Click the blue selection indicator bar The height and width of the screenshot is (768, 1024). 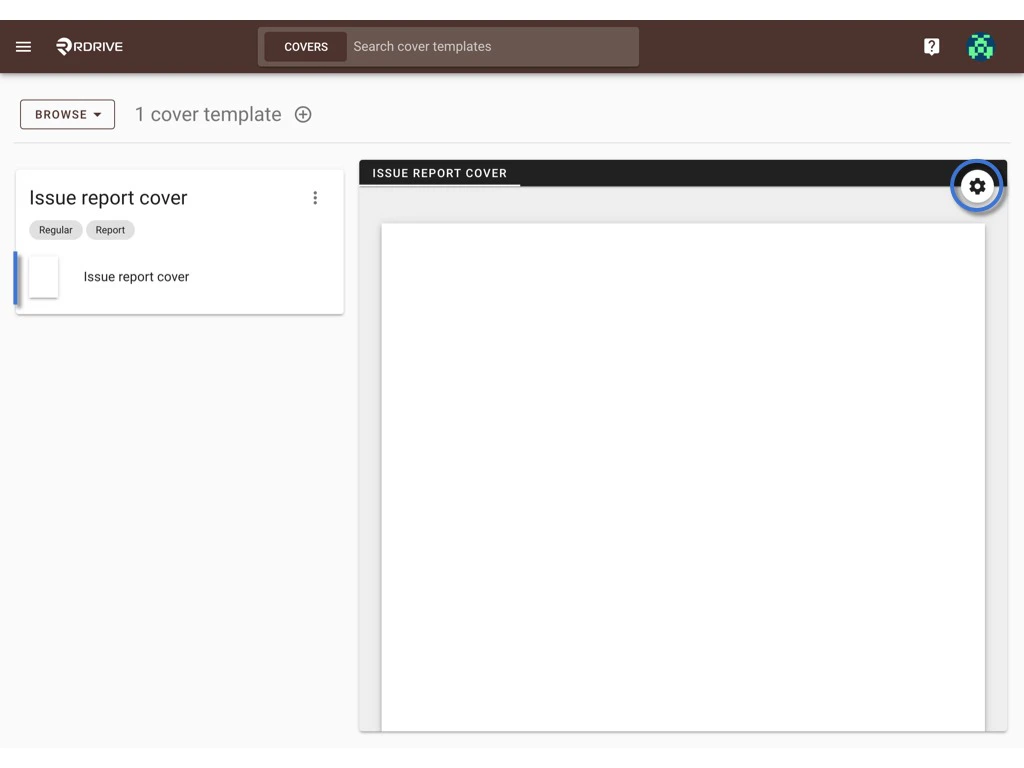click(x=16, y=277)
